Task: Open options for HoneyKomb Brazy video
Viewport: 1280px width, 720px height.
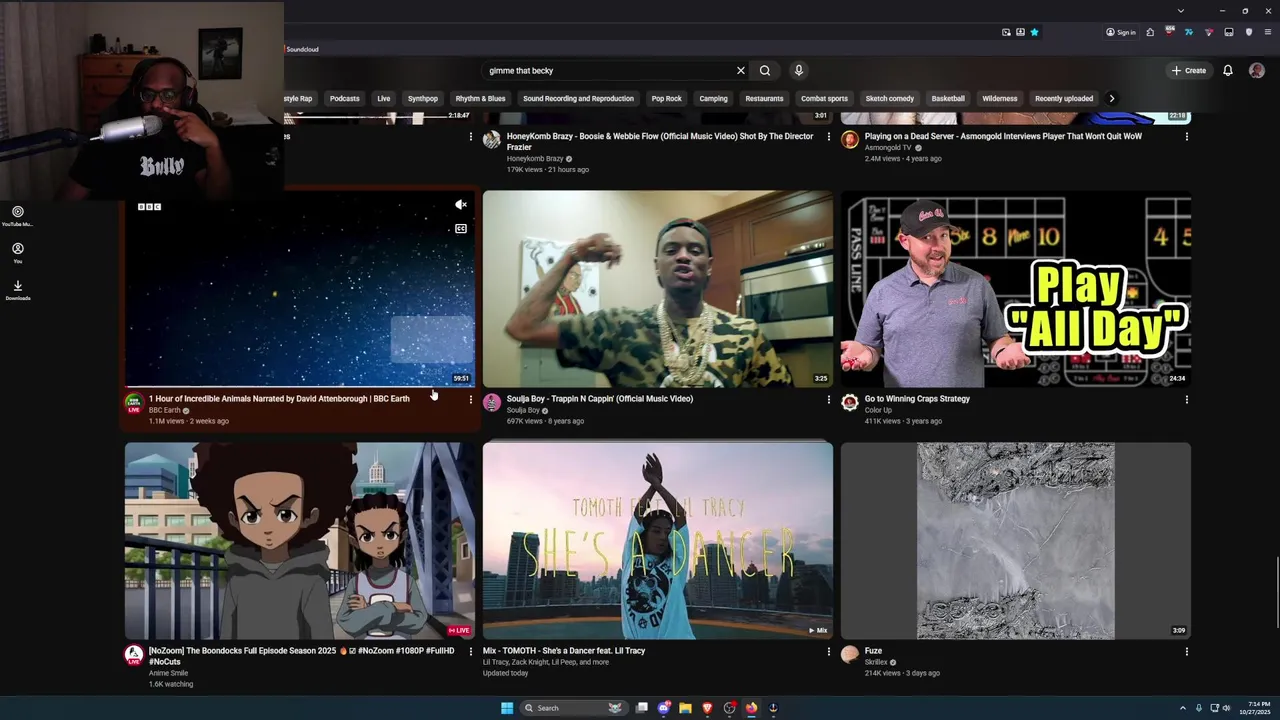Action: coord(828,136)
